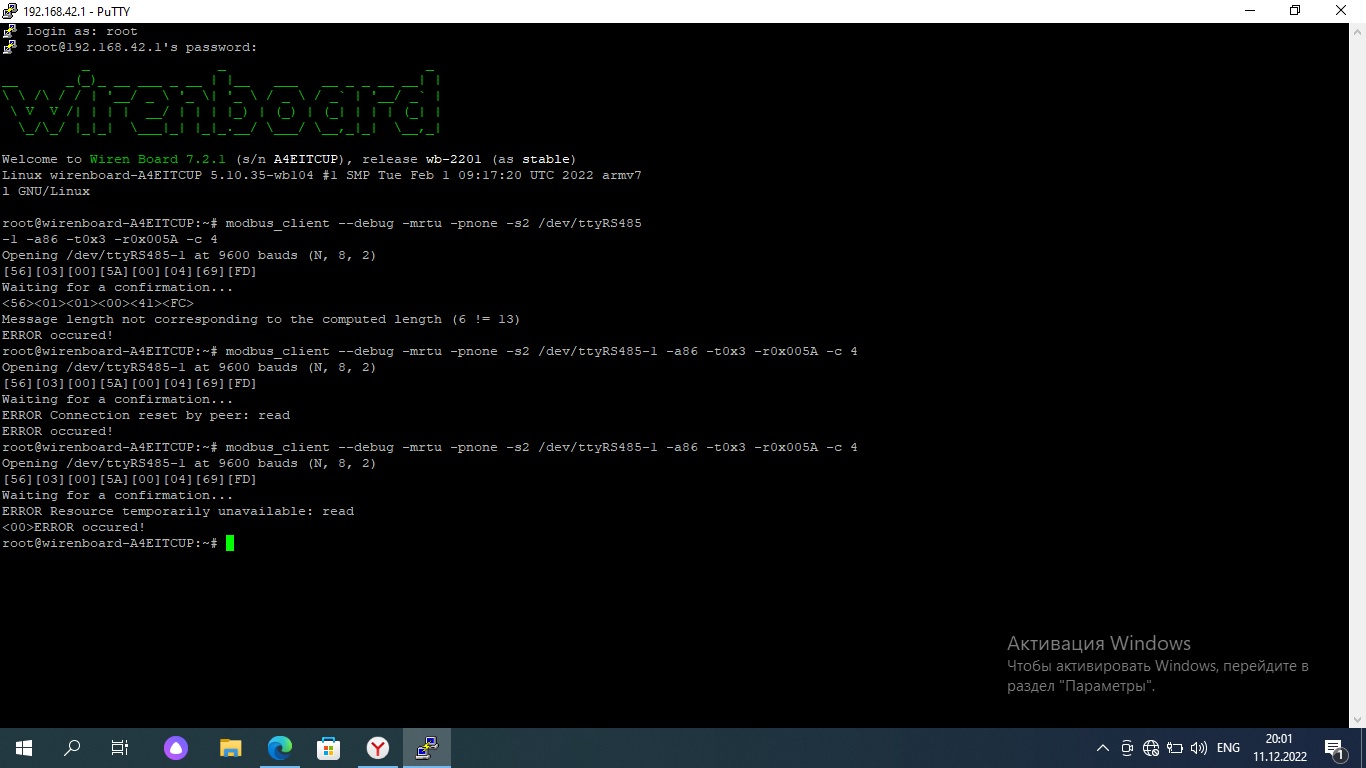Screen dimensions: 1366x768
Task: Launch Microsoft Edge from taskbar
Action: (x=280, y=748)
